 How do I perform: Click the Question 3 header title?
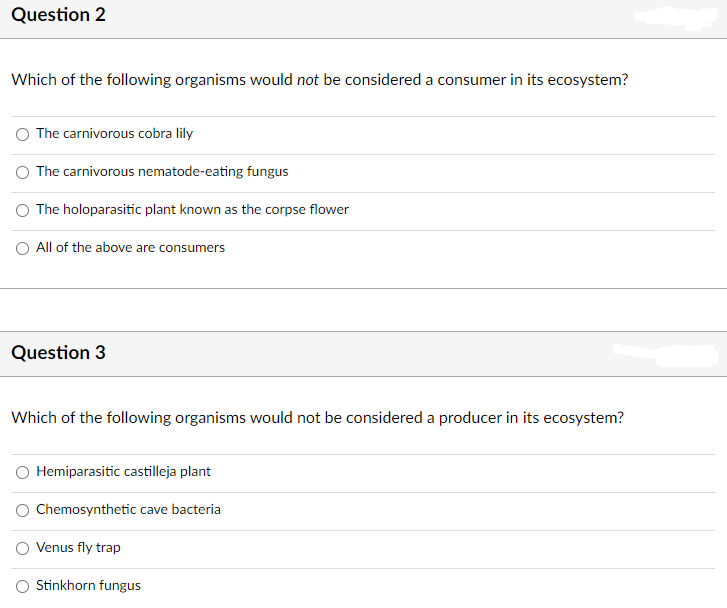[x=58, y=352]
